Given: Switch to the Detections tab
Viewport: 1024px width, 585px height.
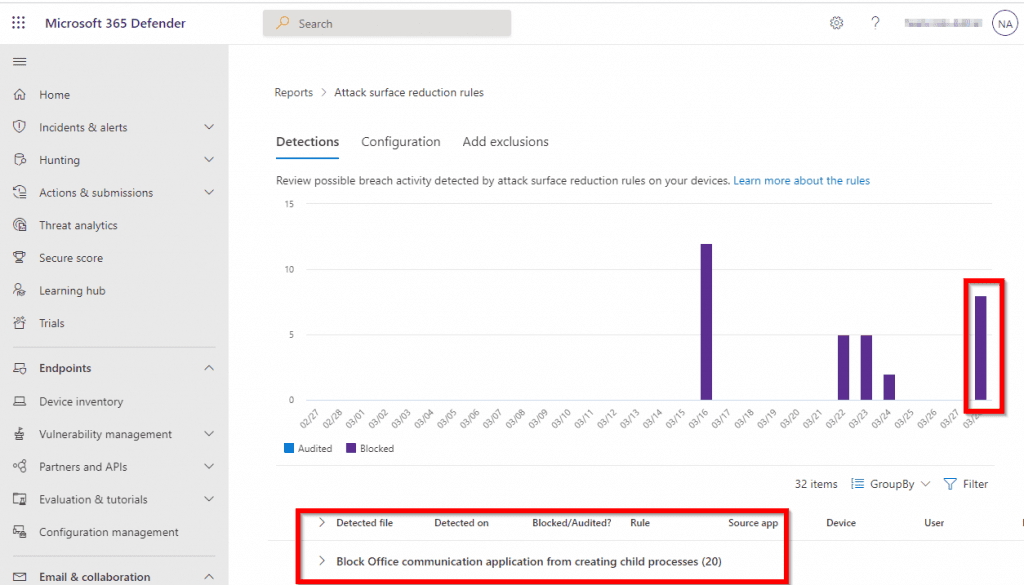Looking at the screenshot, I should 308,142.
